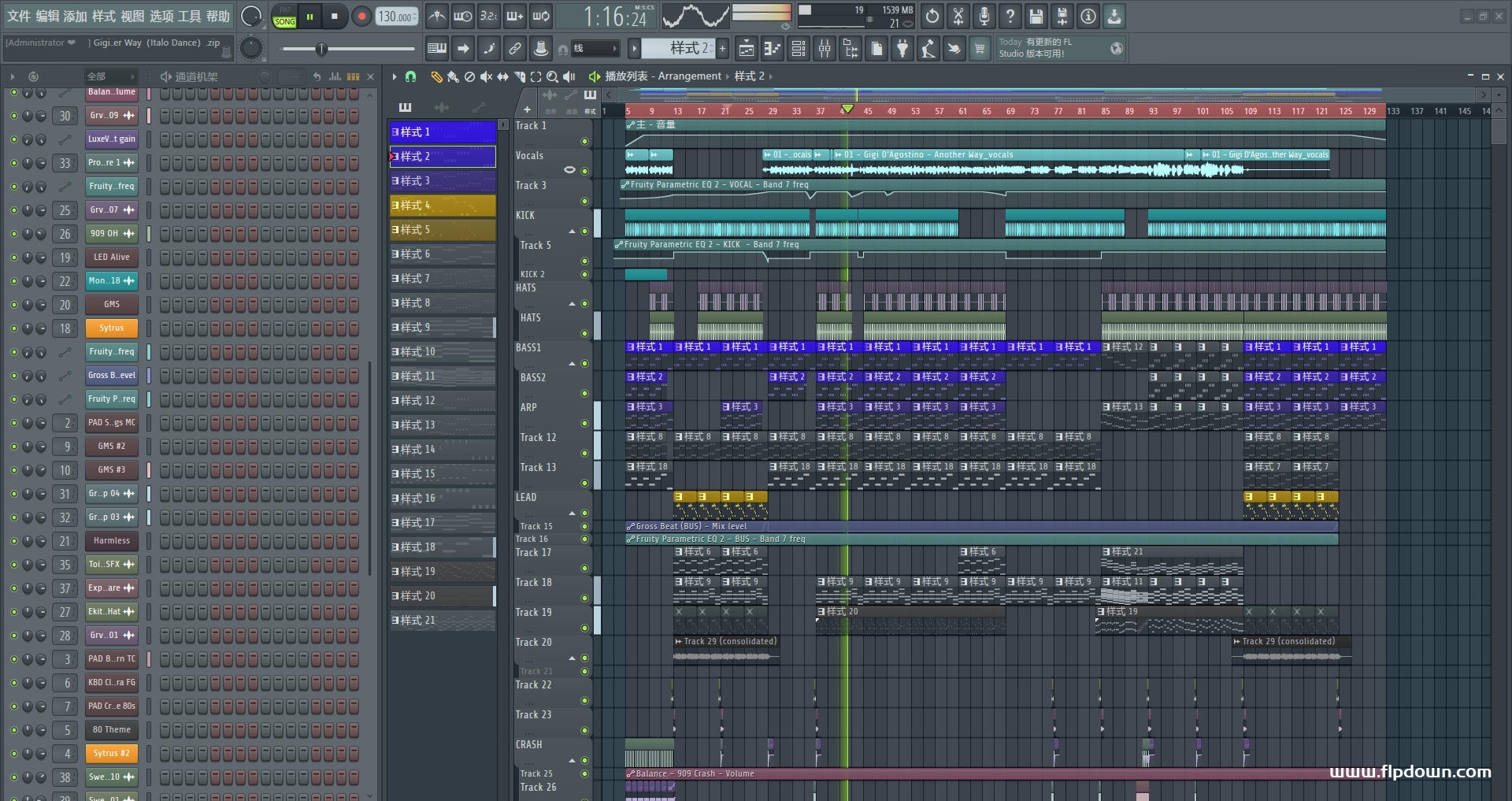
Task: Open the plugin picker plug icon
Action: [x=902, y=49]
